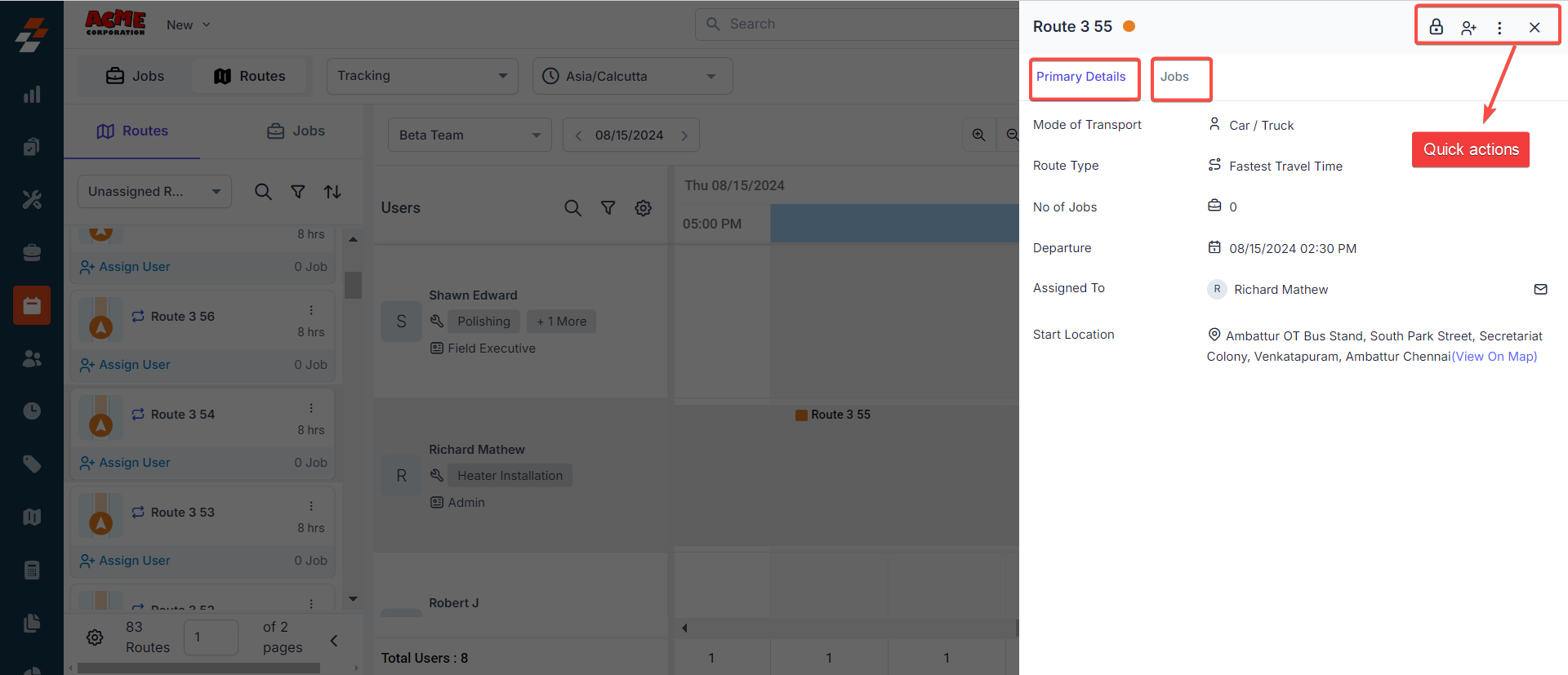Click the View On Map link
Screen dimensions: 1568x675
(x=1494, y=357)
